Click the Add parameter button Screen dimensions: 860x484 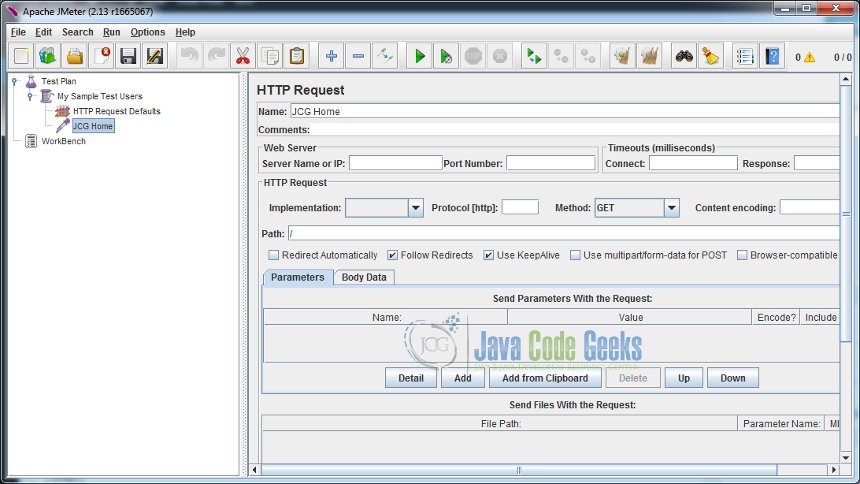(462, 378)
